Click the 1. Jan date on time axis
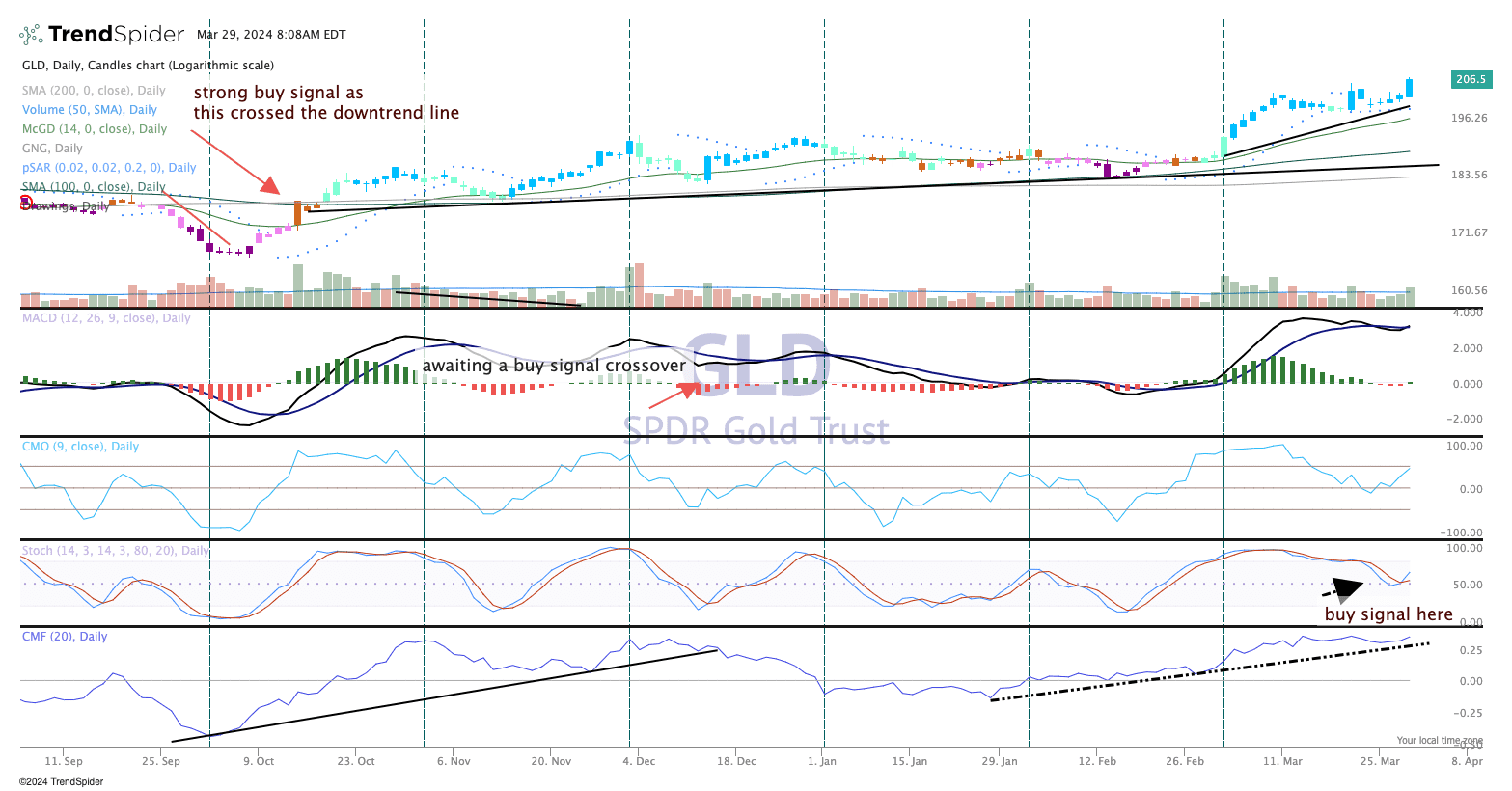1512x791 pixels. point(822,761)
